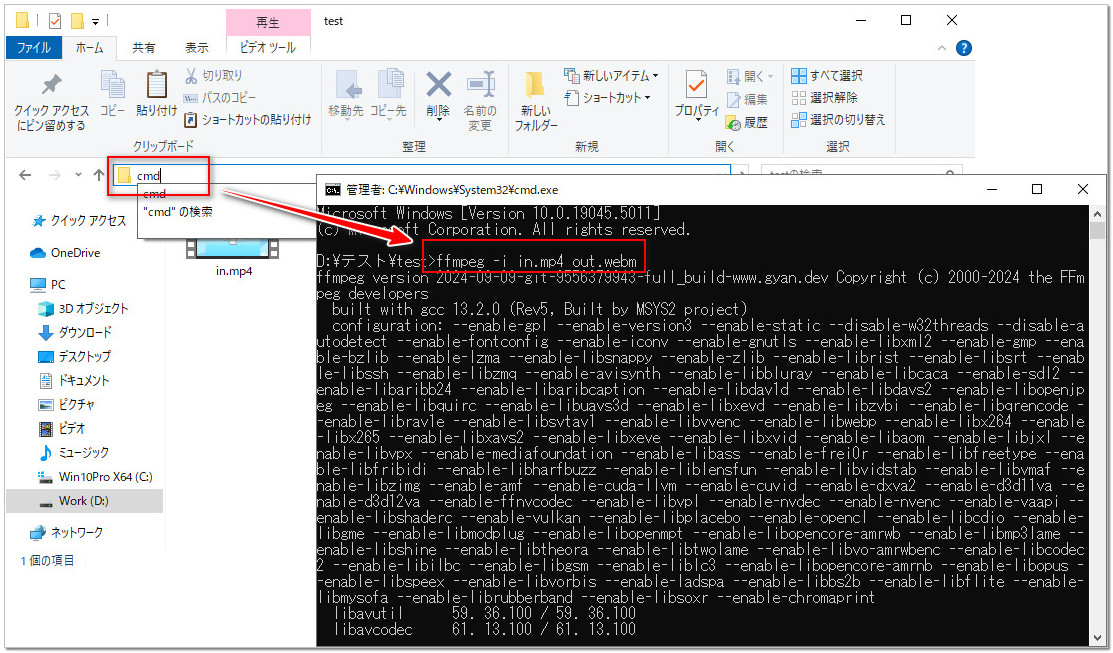
Task: Create a New folder (新しいフォルダー)
Action: (x=535, y=100)
